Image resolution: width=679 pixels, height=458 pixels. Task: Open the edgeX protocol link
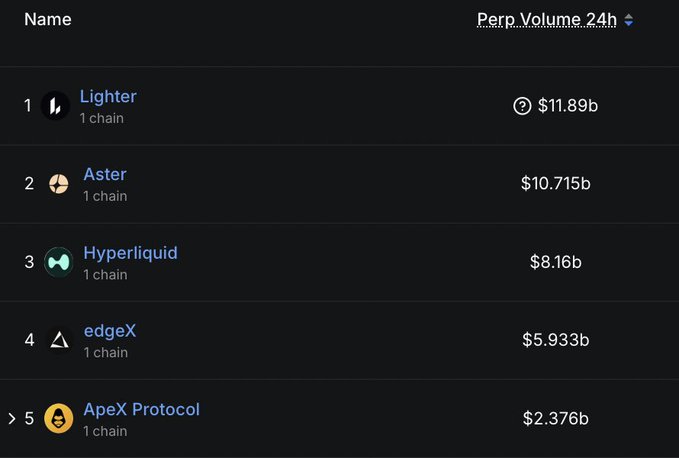pyautogui.click(x=109, y=331)
